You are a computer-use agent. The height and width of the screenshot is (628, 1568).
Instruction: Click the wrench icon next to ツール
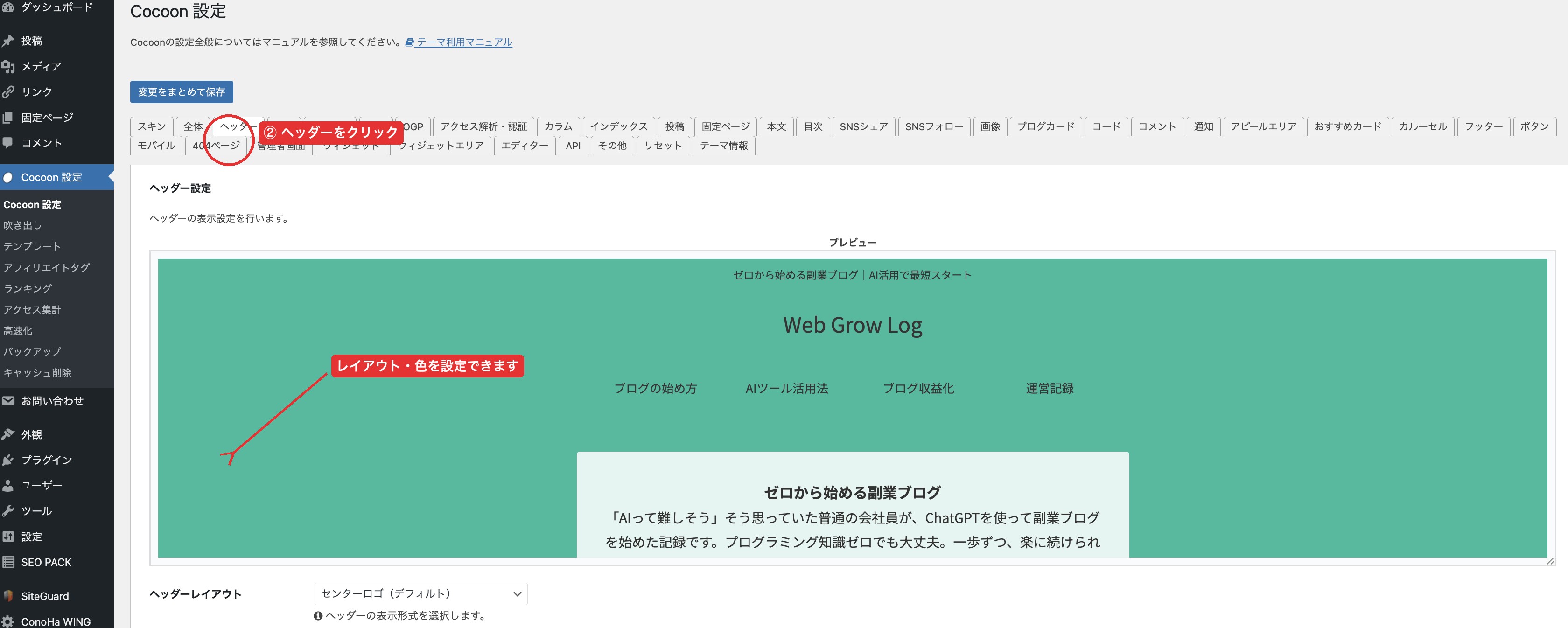(x=7, y=511)
